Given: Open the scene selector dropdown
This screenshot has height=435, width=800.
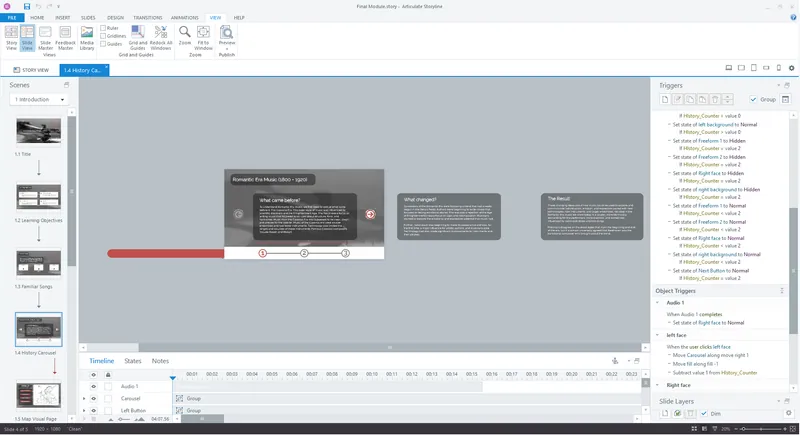Looking at the screenshot, I should click(x=39, y=99).
